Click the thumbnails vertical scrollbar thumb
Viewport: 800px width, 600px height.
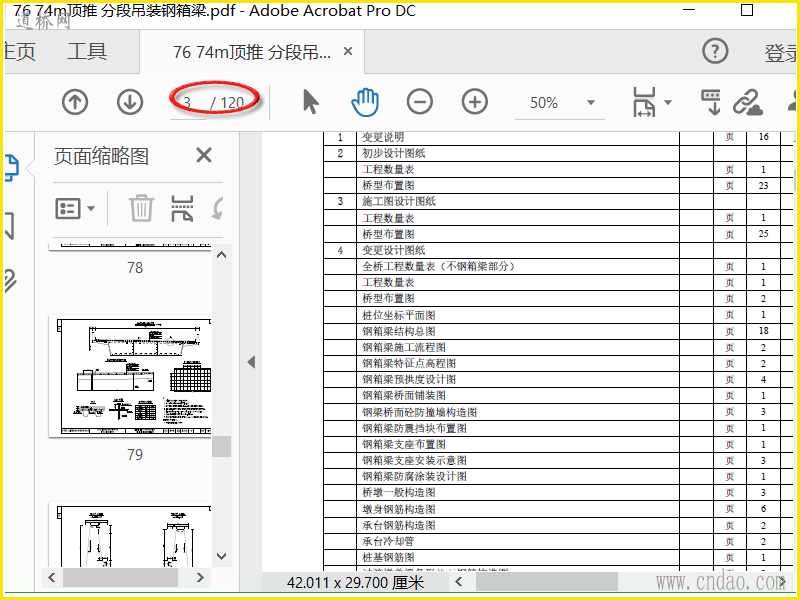point(221,446)
